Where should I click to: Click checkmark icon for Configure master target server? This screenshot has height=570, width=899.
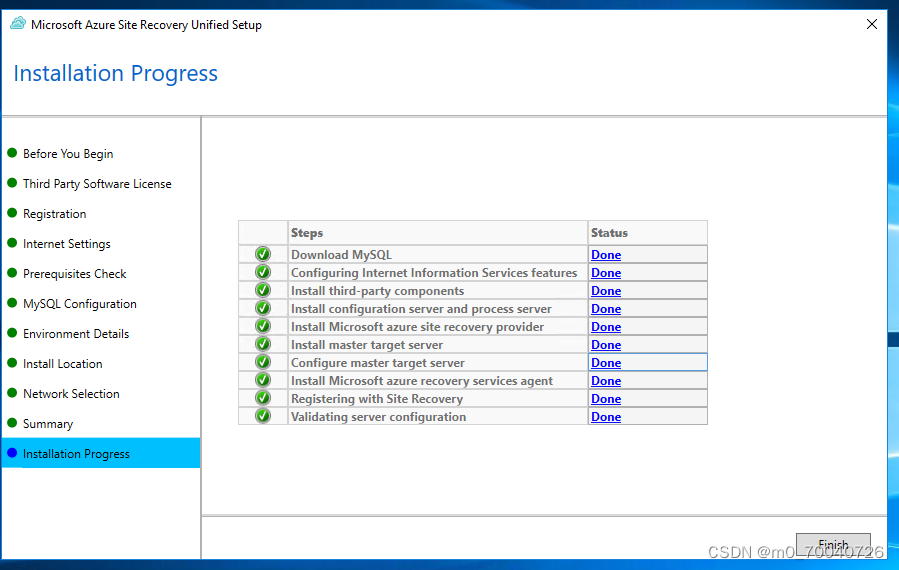click(x=263, y=362)
